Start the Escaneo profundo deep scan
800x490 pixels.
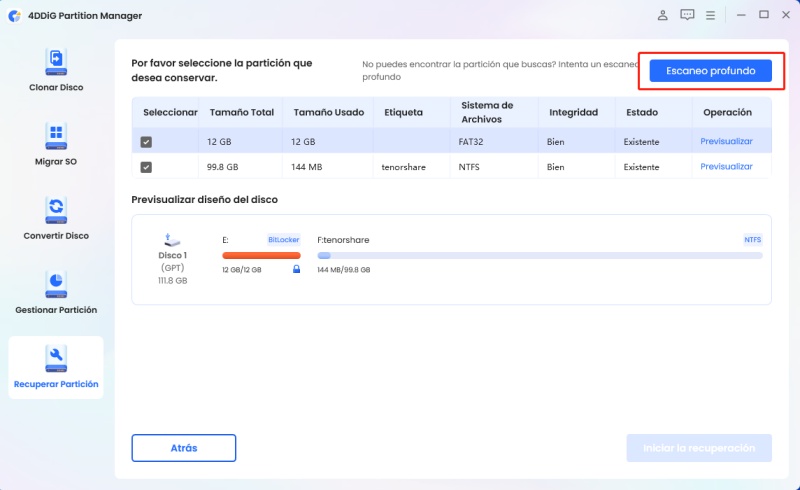710,71
